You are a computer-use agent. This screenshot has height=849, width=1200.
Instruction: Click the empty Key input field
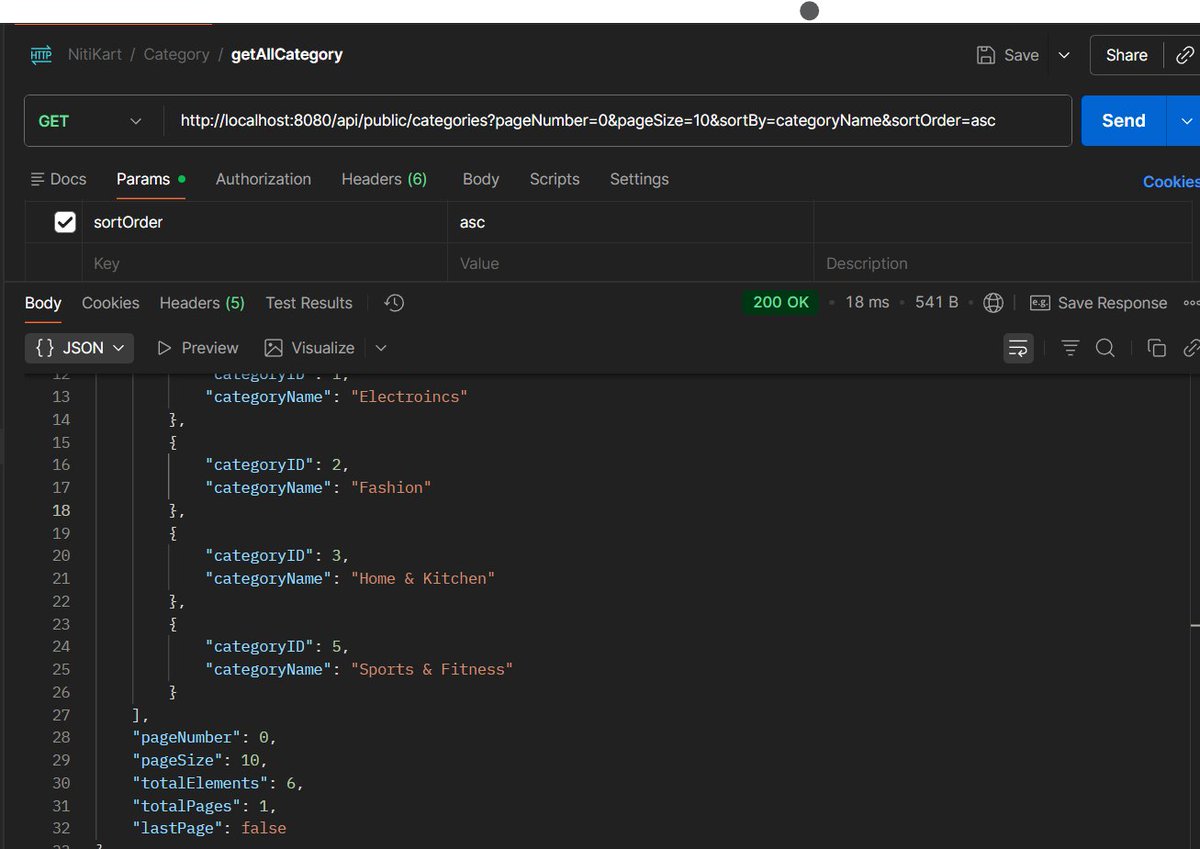coord(264,263)
